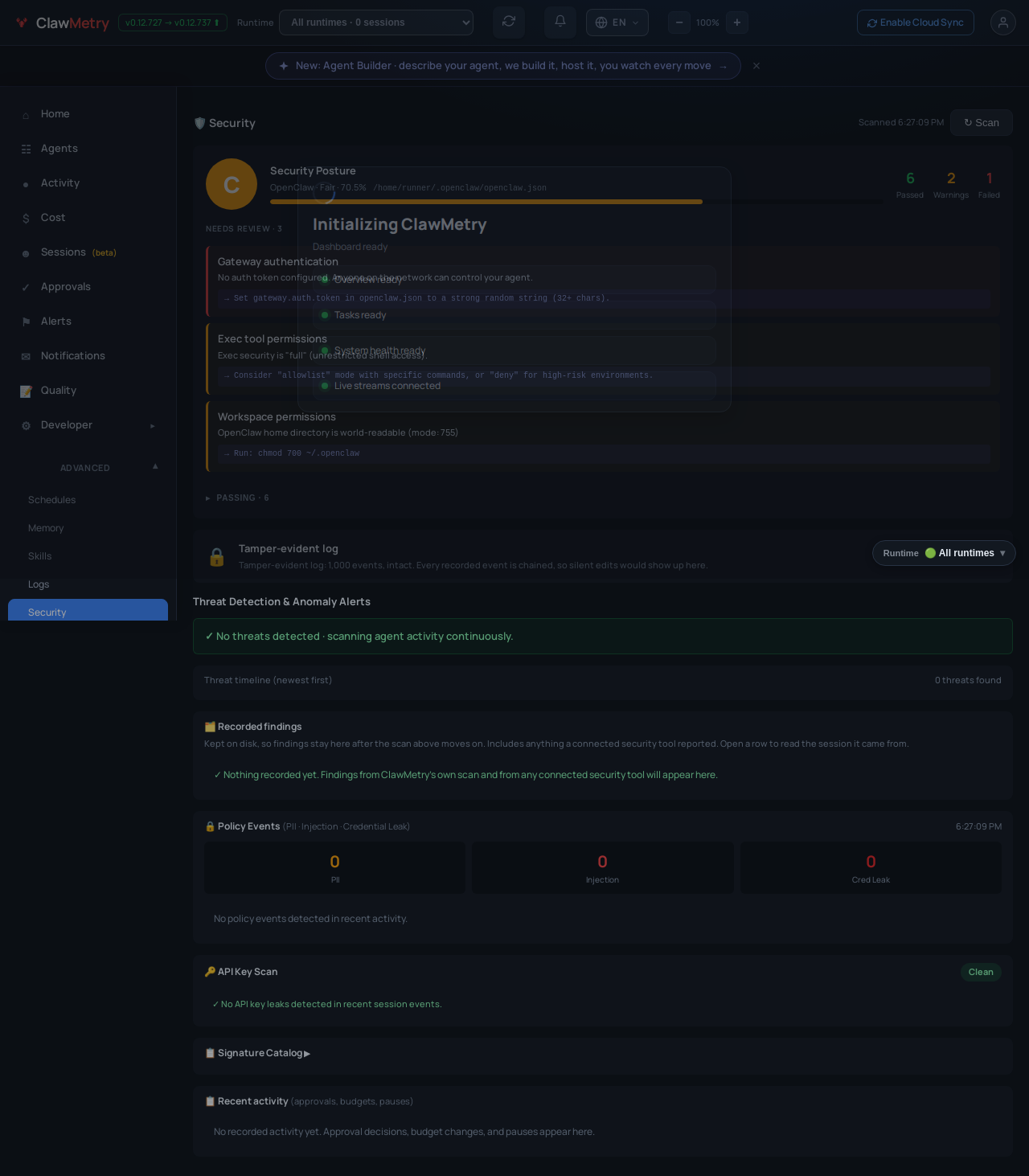Viewport: 1029px width, 1176px height.
Task: Click the Clean status badge
Action: [981, 972]
